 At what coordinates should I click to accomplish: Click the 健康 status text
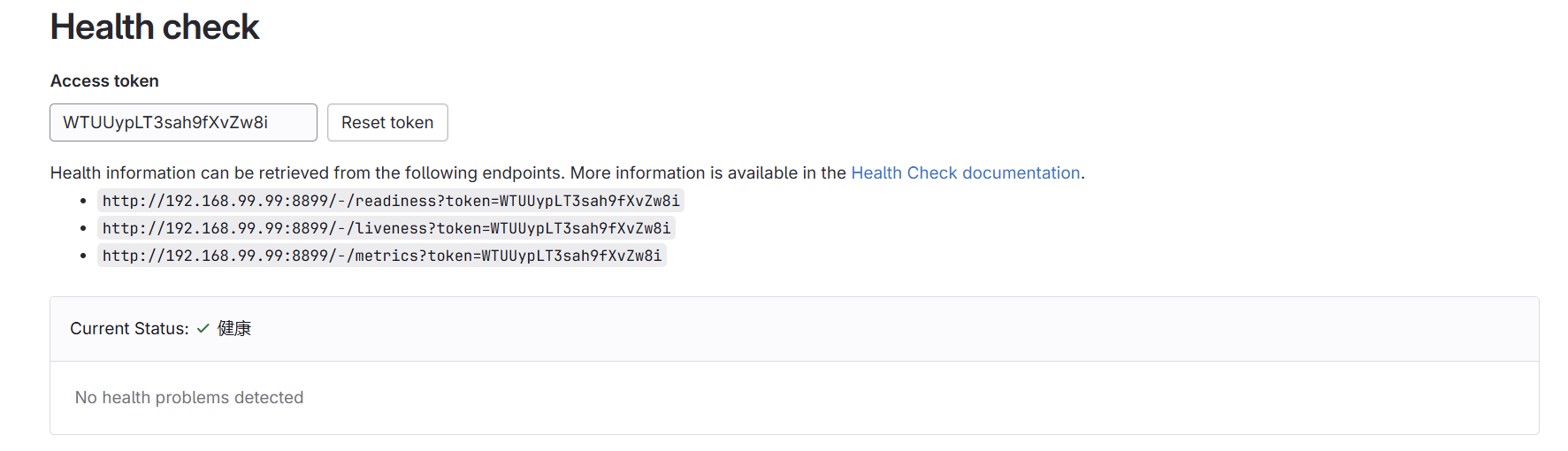[234, 329]
